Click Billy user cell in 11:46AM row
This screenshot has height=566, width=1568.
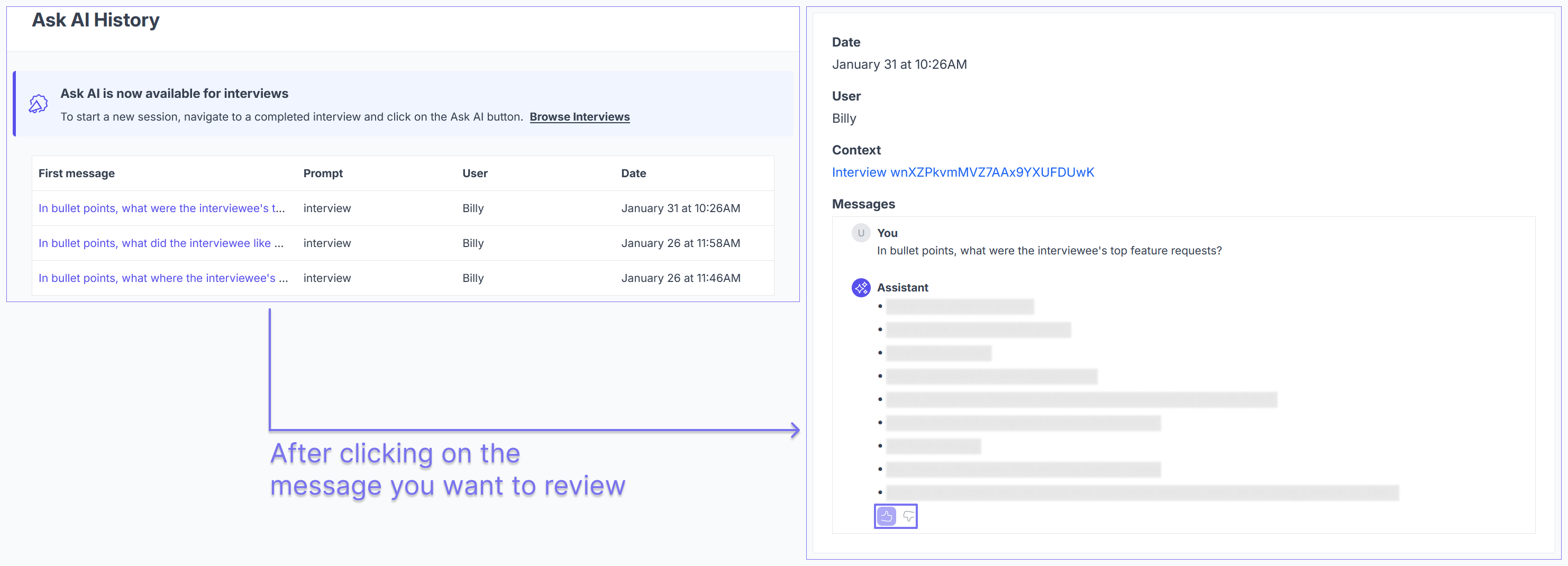(473, 278)
